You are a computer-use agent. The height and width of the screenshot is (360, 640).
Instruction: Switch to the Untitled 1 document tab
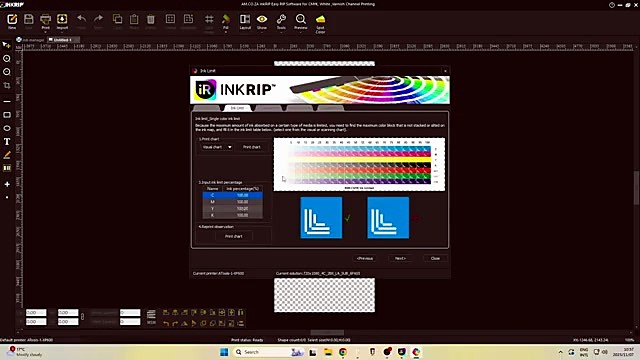[63, 40]
